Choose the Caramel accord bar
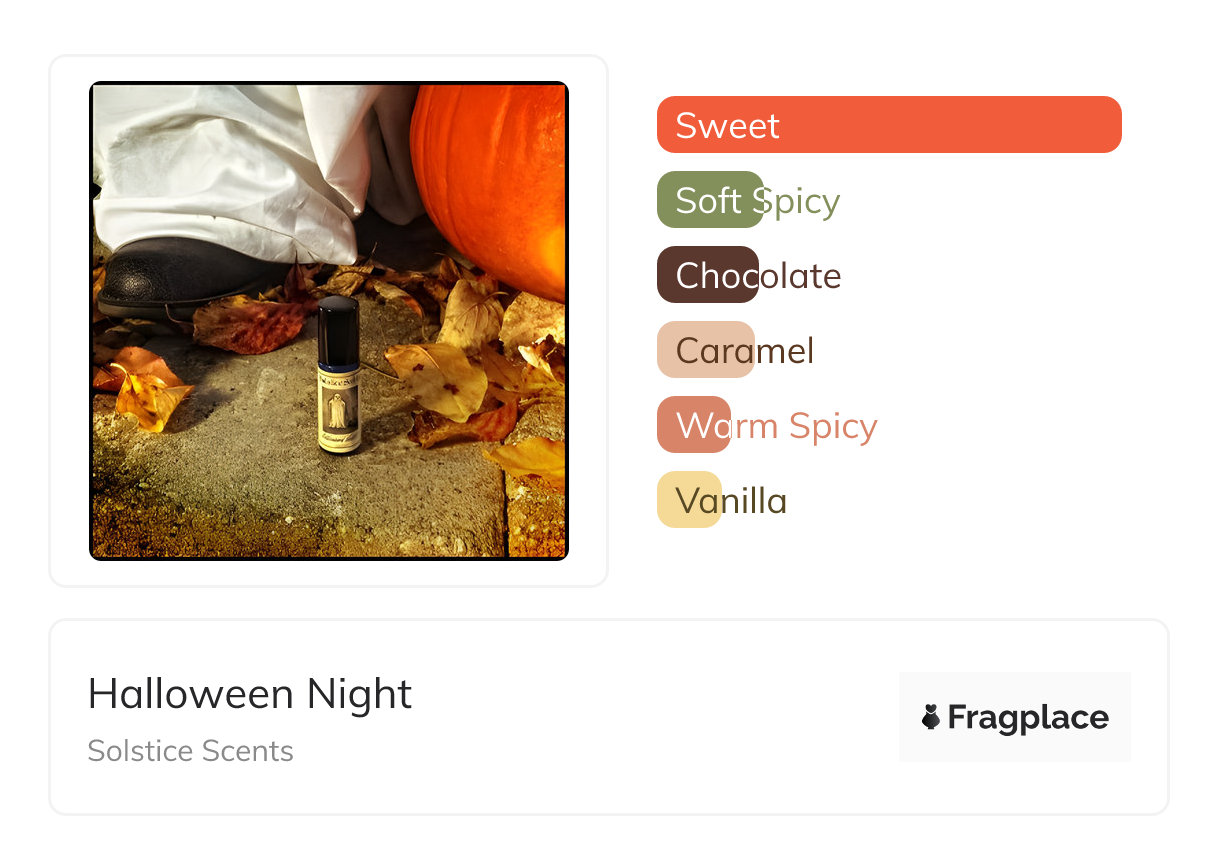This screenshot has height=864, width=1218. click(706, 350)
